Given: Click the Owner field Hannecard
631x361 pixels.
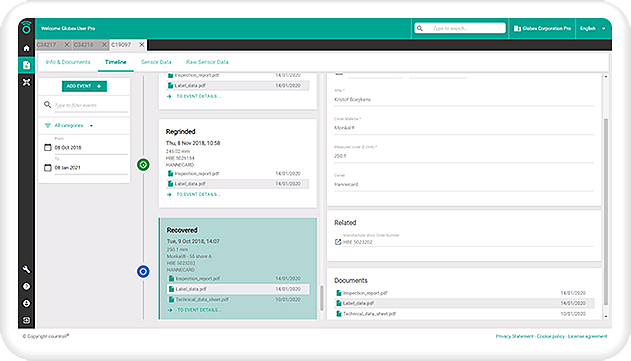Looking at the screenshot, I should (x=464, y=184).
